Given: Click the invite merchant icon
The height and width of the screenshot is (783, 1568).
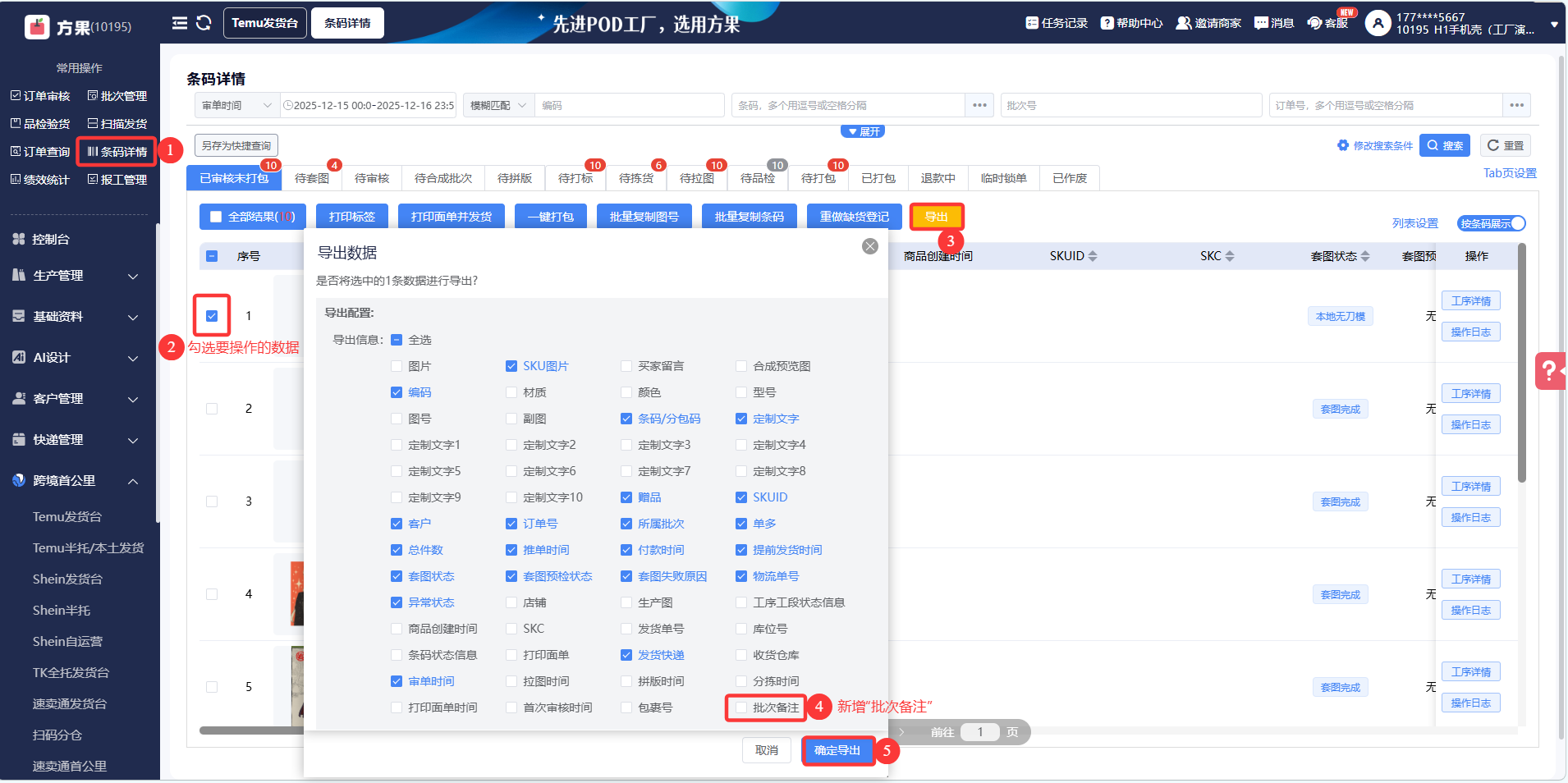Looking at the screenshot, I should click(1183, 23).
